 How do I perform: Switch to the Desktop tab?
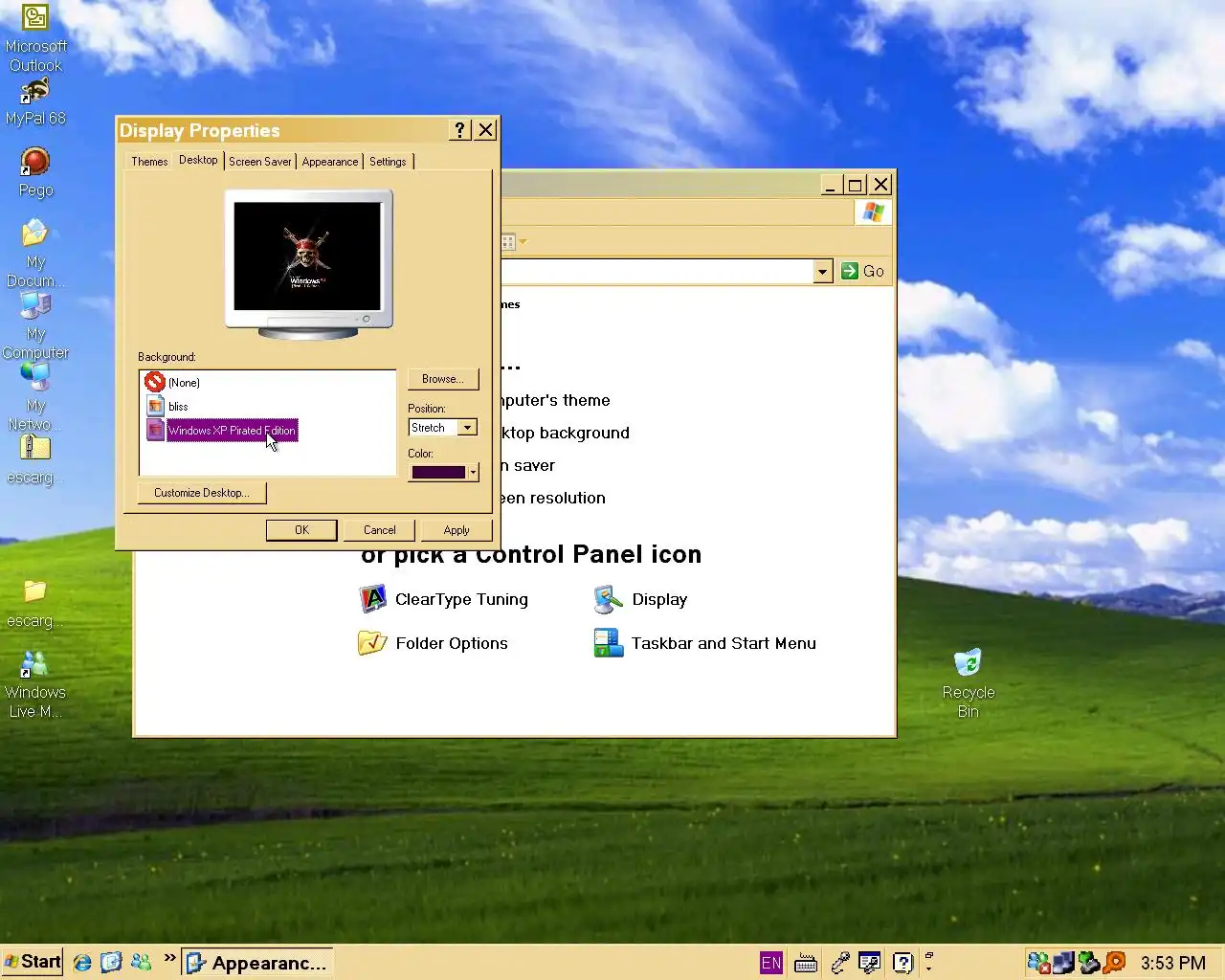[x=198, y=160]
